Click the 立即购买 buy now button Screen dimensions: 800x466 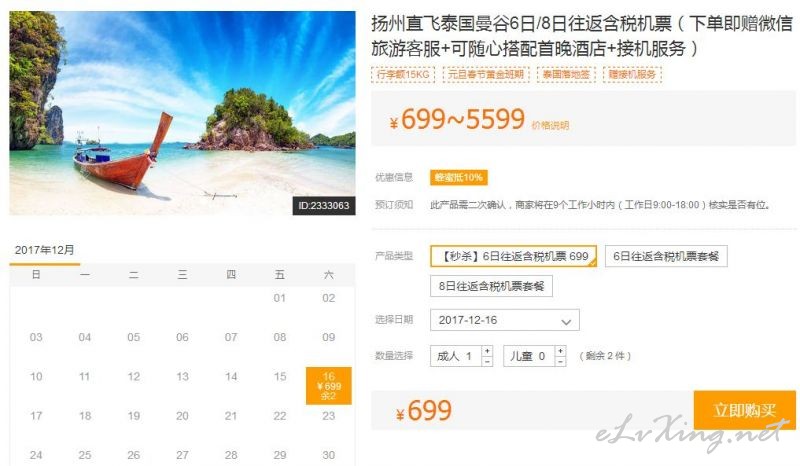click(x=744, y=410)
